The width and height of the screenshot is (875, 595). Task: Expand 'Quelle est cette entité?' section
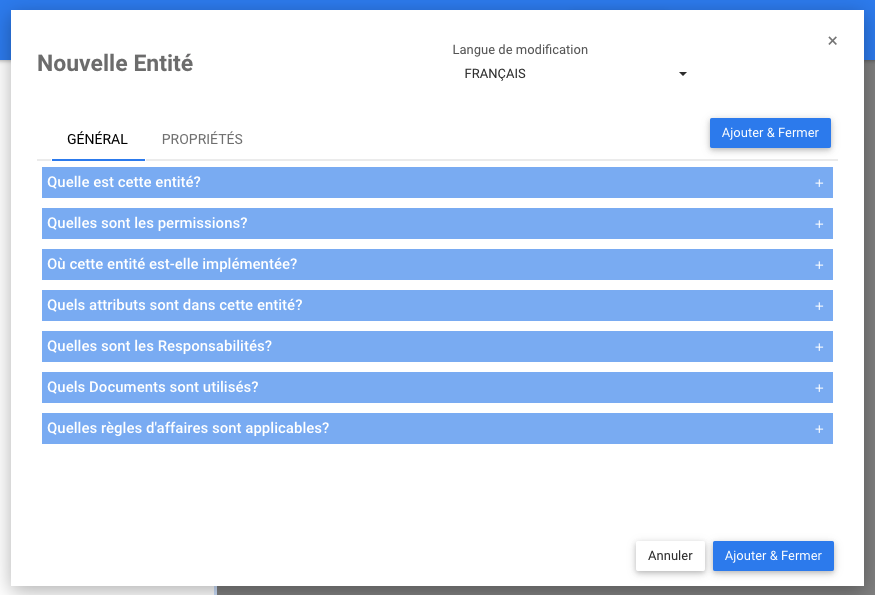[124, 183]
